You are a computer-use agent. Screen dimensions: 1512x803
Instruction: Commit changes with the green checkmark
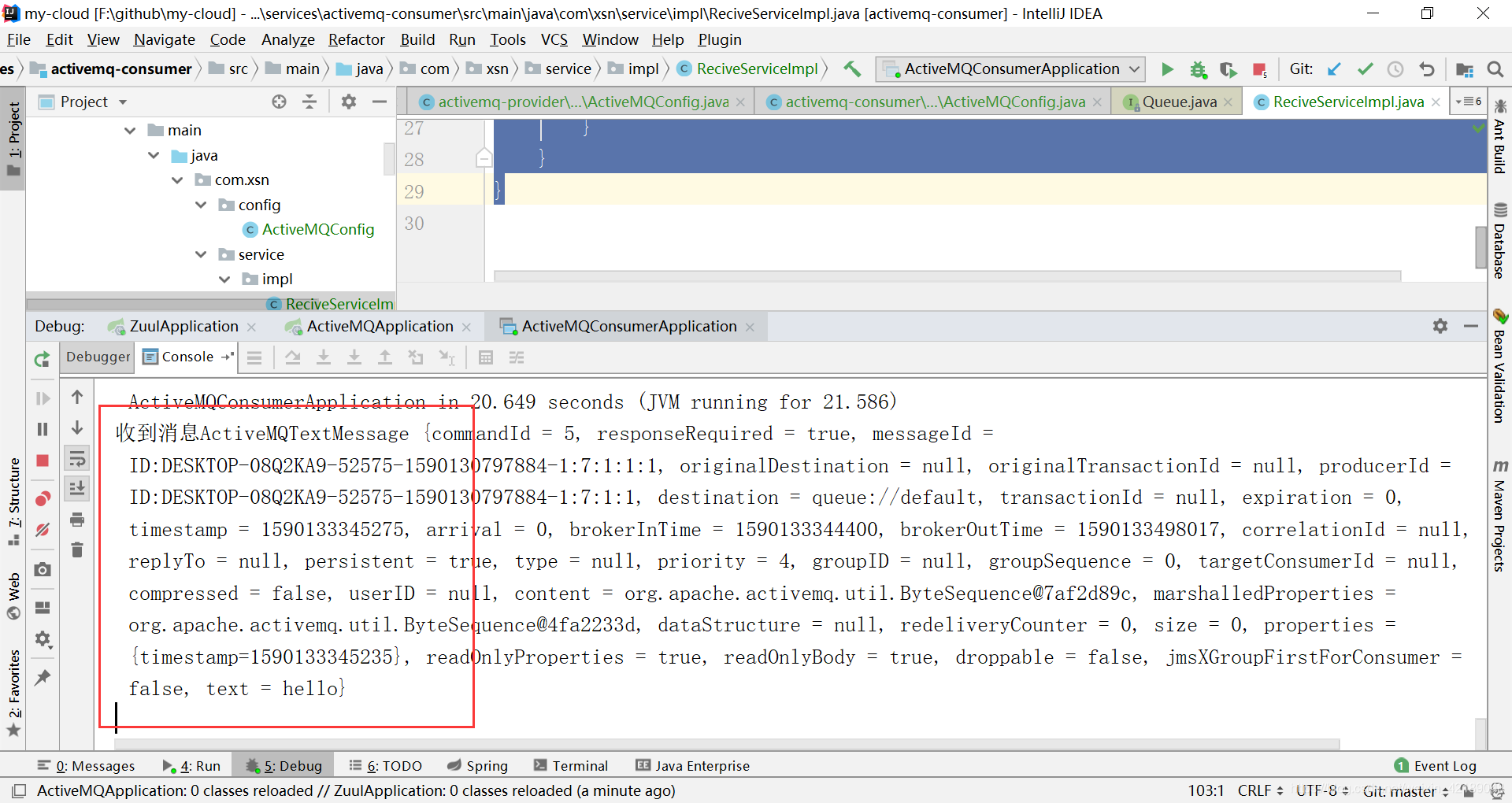1365,69
